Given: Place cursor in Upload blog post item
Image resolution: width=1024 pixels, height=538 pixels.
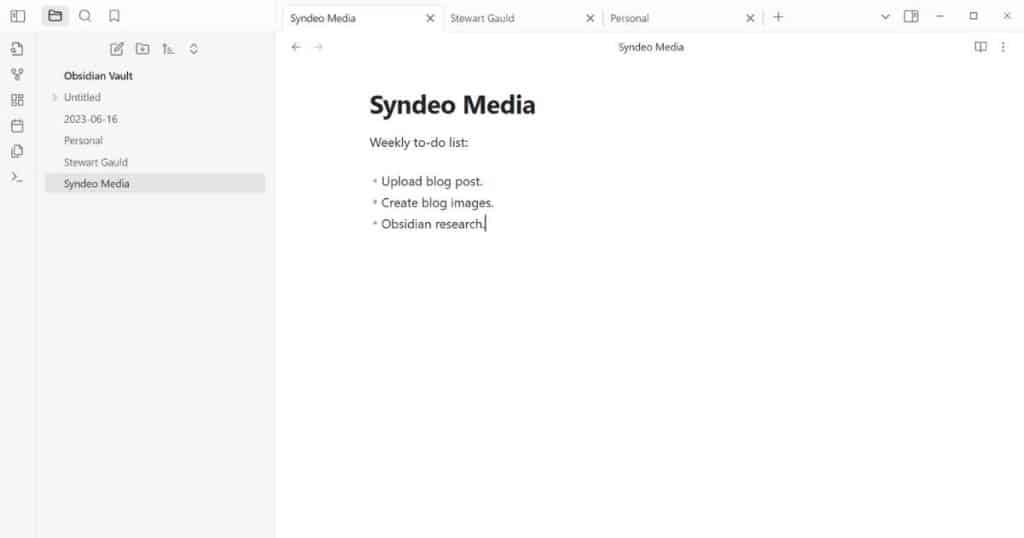Looking at the screenshot, I should pyautogui.click(x=432, y=182).
